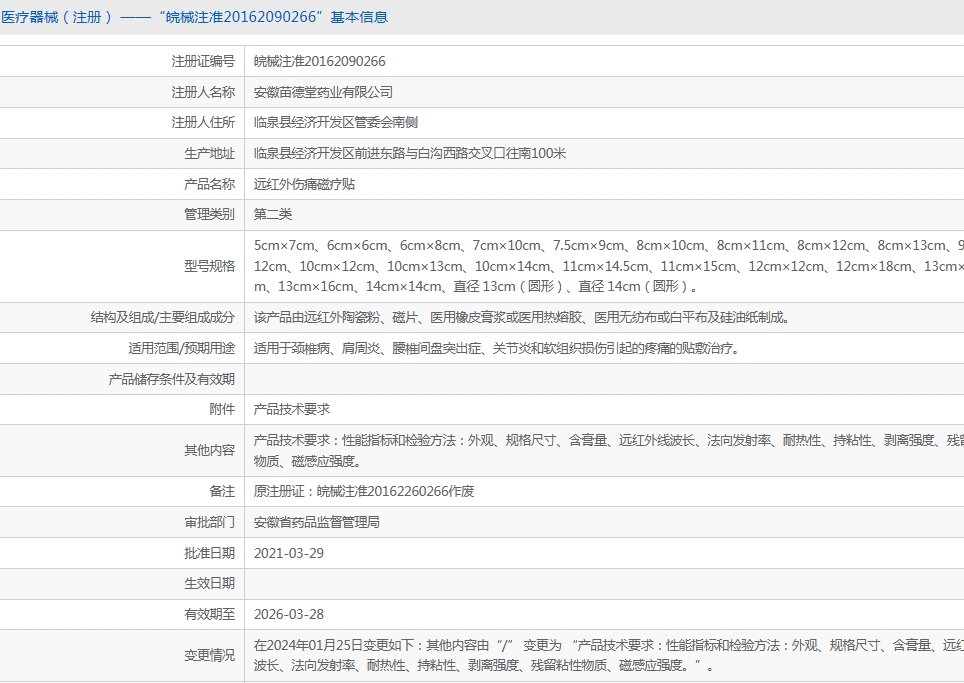Click the approval date 2021-03-29
Viewport: 964px width, 683px height.
pos(289,553)
